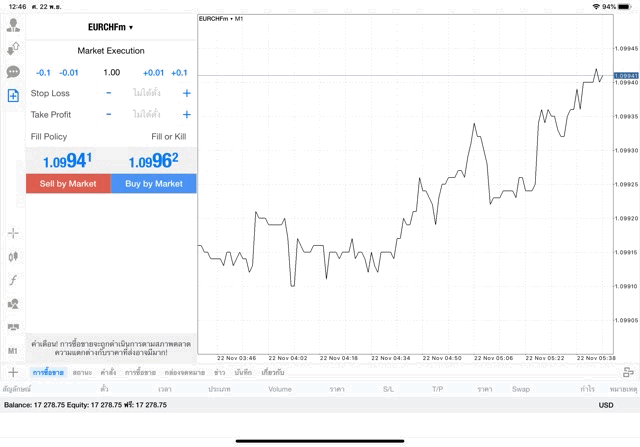Open the accounts profile icon
Image resolution: width=640 pixels, height=447 pixels.
coord(13,25)
